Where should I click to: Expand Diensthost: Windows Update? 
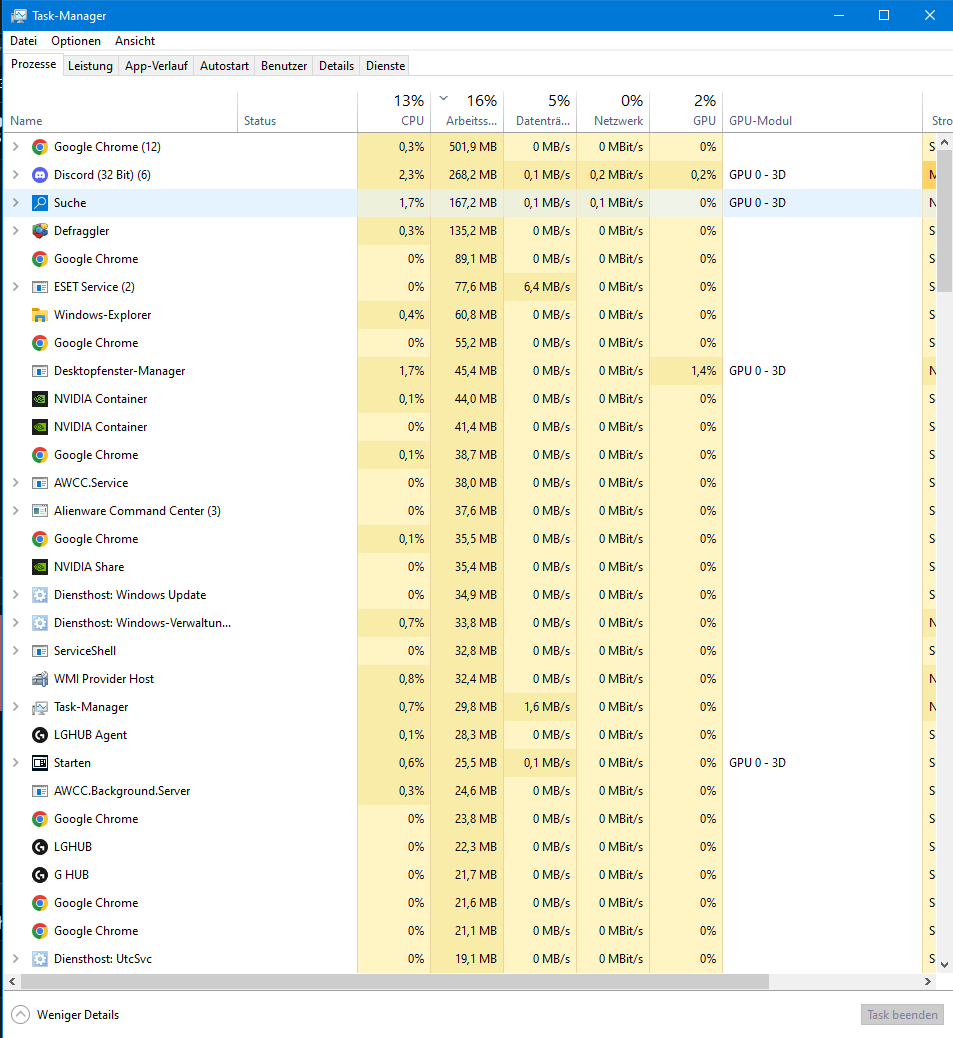pos(16,594)
